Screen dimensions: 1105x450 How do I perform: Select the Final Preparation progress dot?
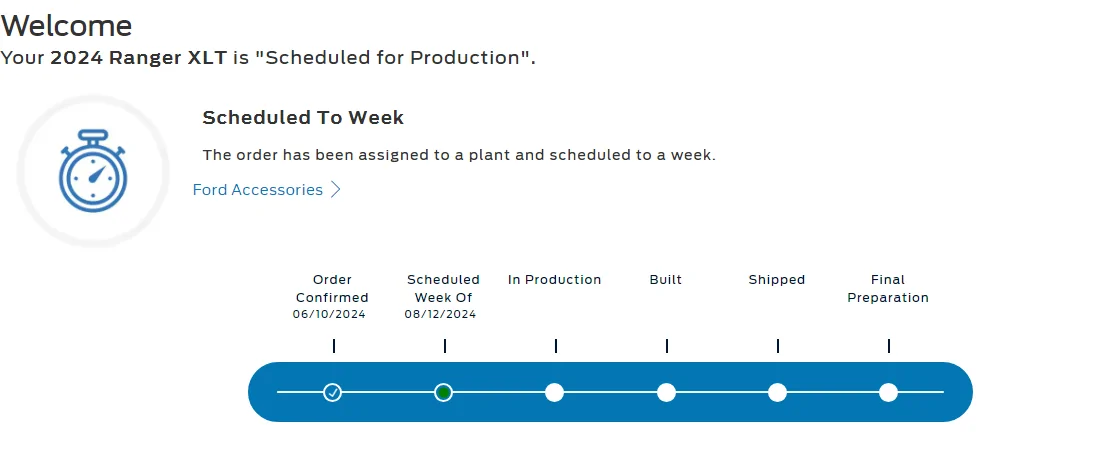pos(889,392)
